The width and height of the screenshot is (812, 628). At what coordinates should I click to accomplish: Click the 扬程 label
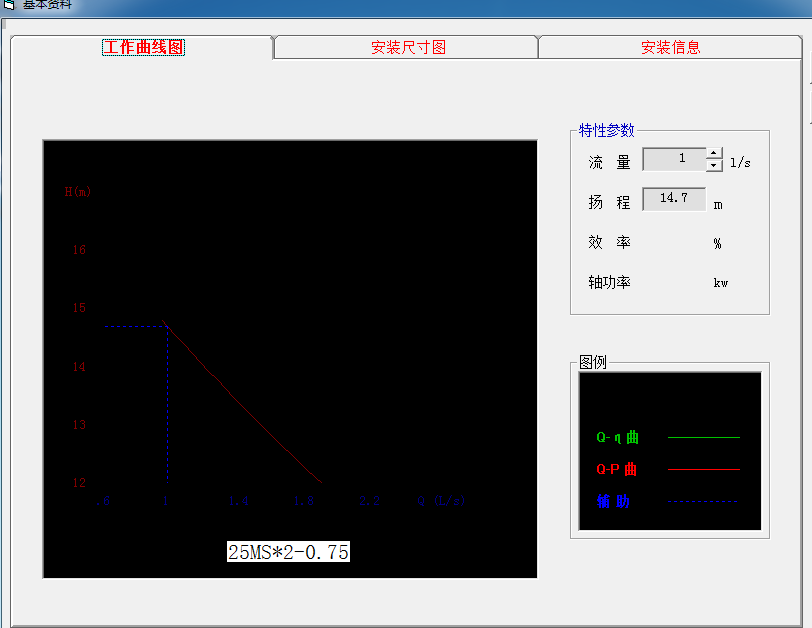[609, 202]
